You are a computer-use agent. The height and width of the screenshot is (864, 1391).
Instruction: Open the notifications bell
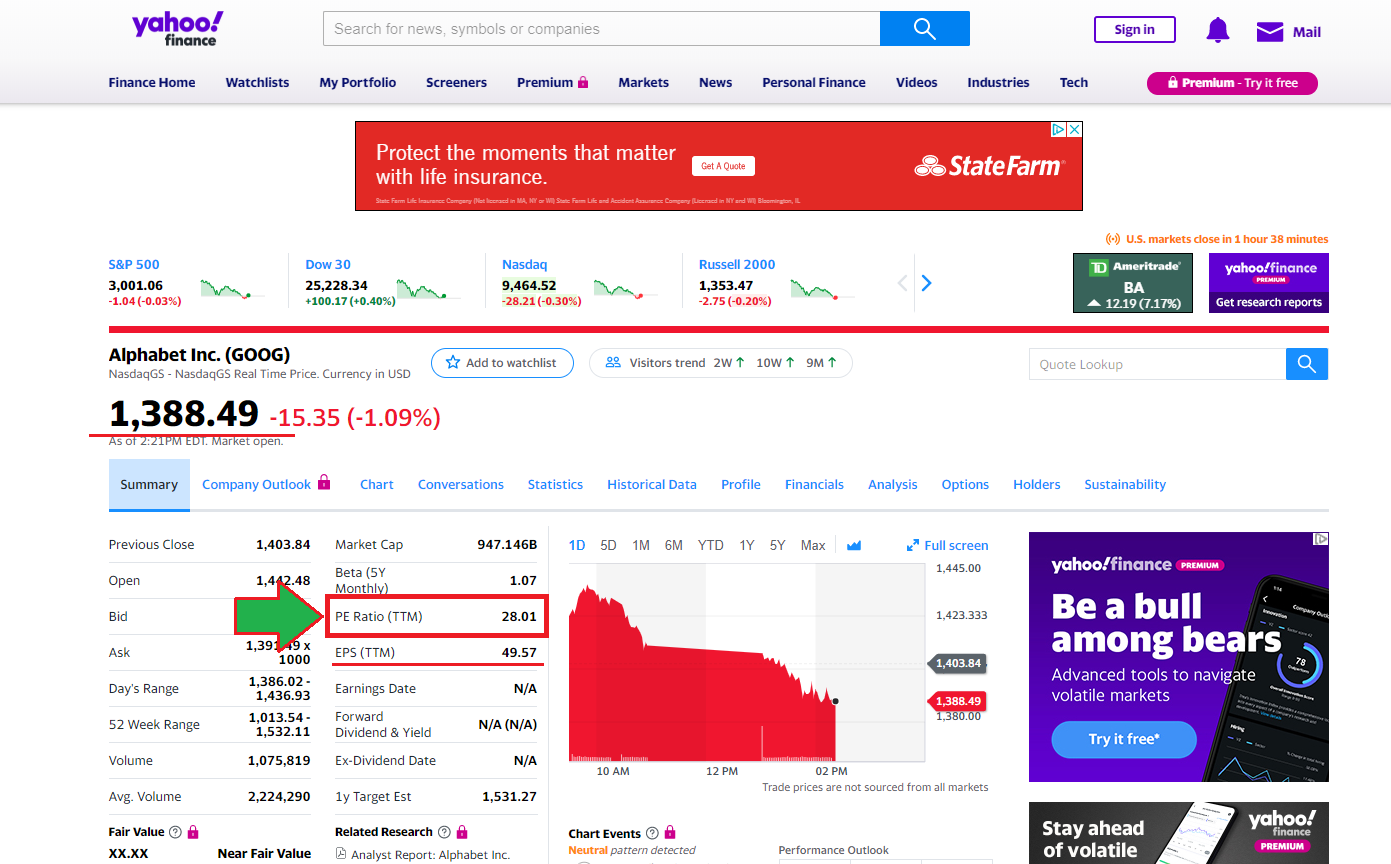click(x=1217, y=30)
